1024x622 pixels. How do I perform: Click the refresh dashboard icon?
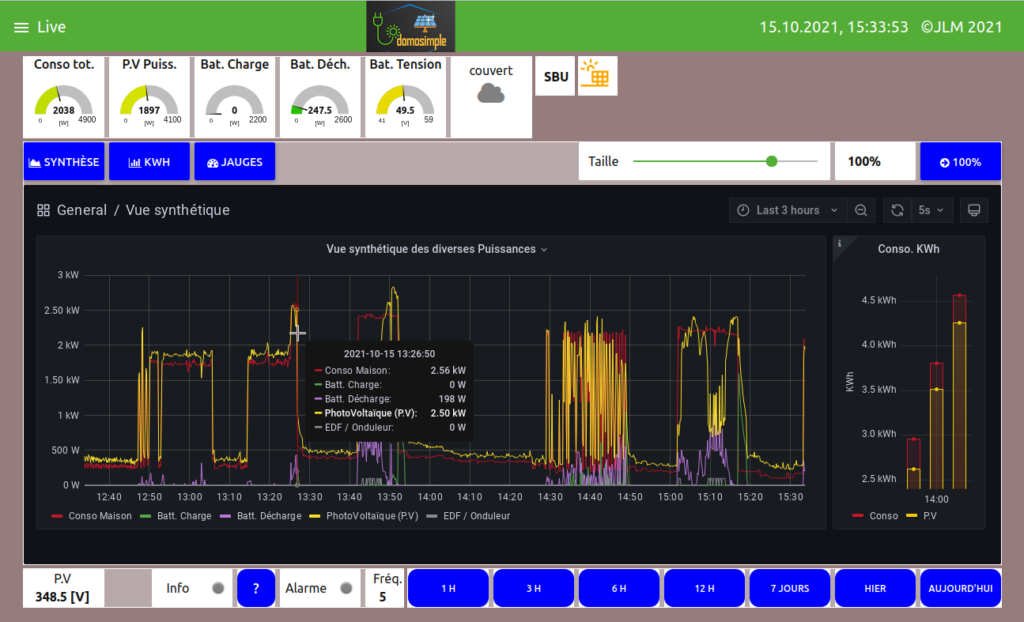click(897, 210)
